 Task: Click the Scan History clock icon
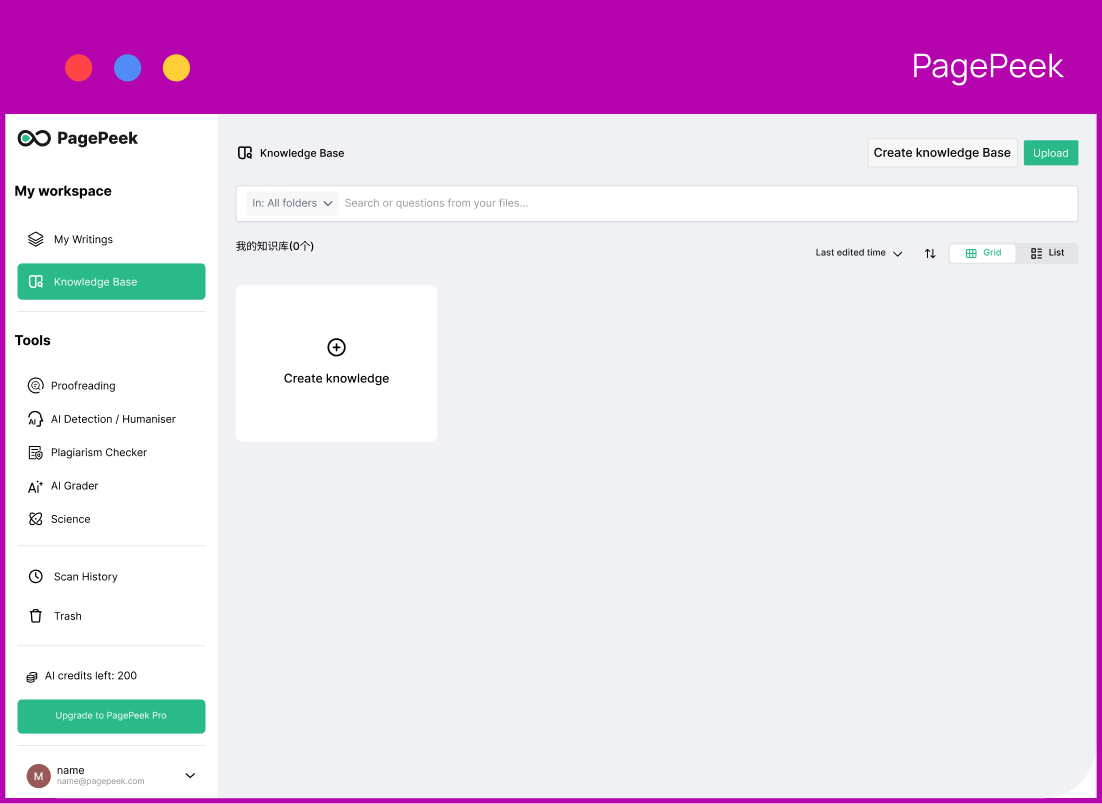(x=36, y=576)
